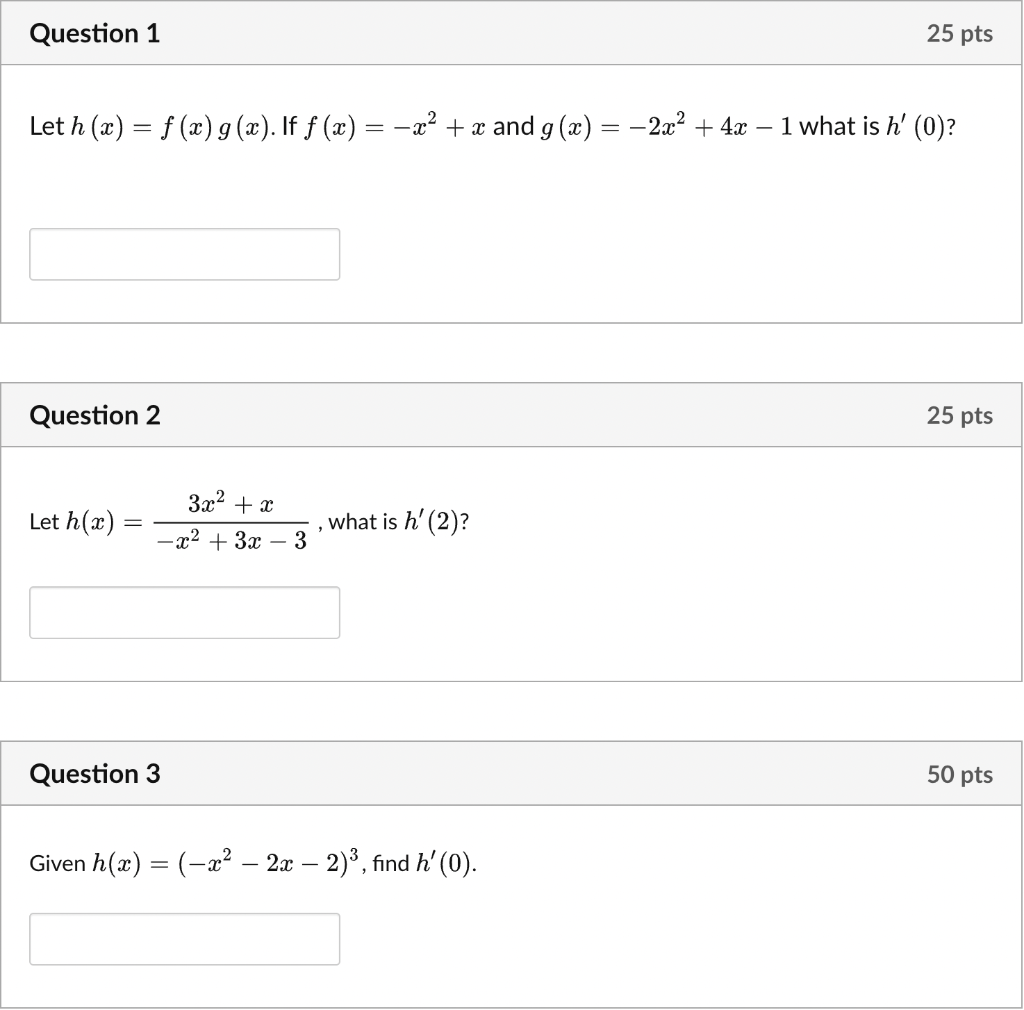Click the 25 pts label of Question 2
1024x1010 pixels.
click(x=959, y=415)
